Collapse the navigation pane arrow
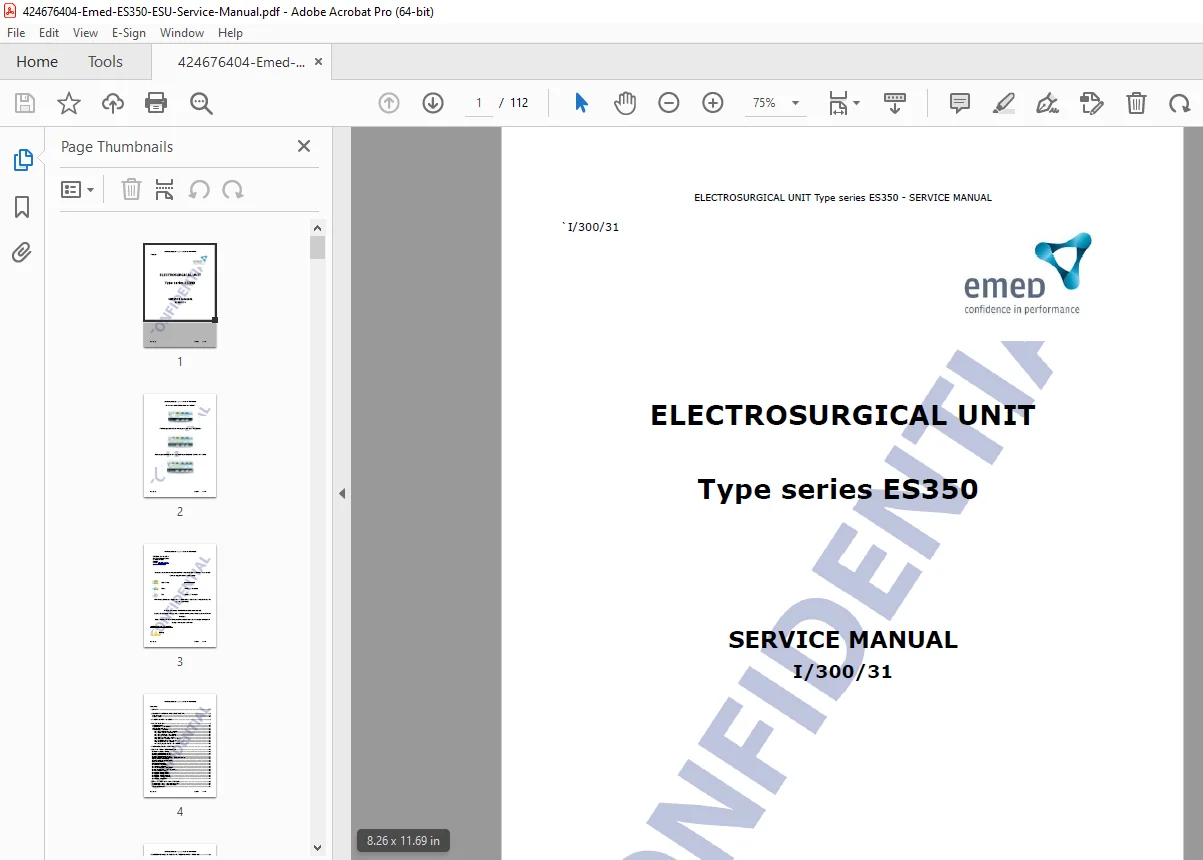 click(342, 493)
